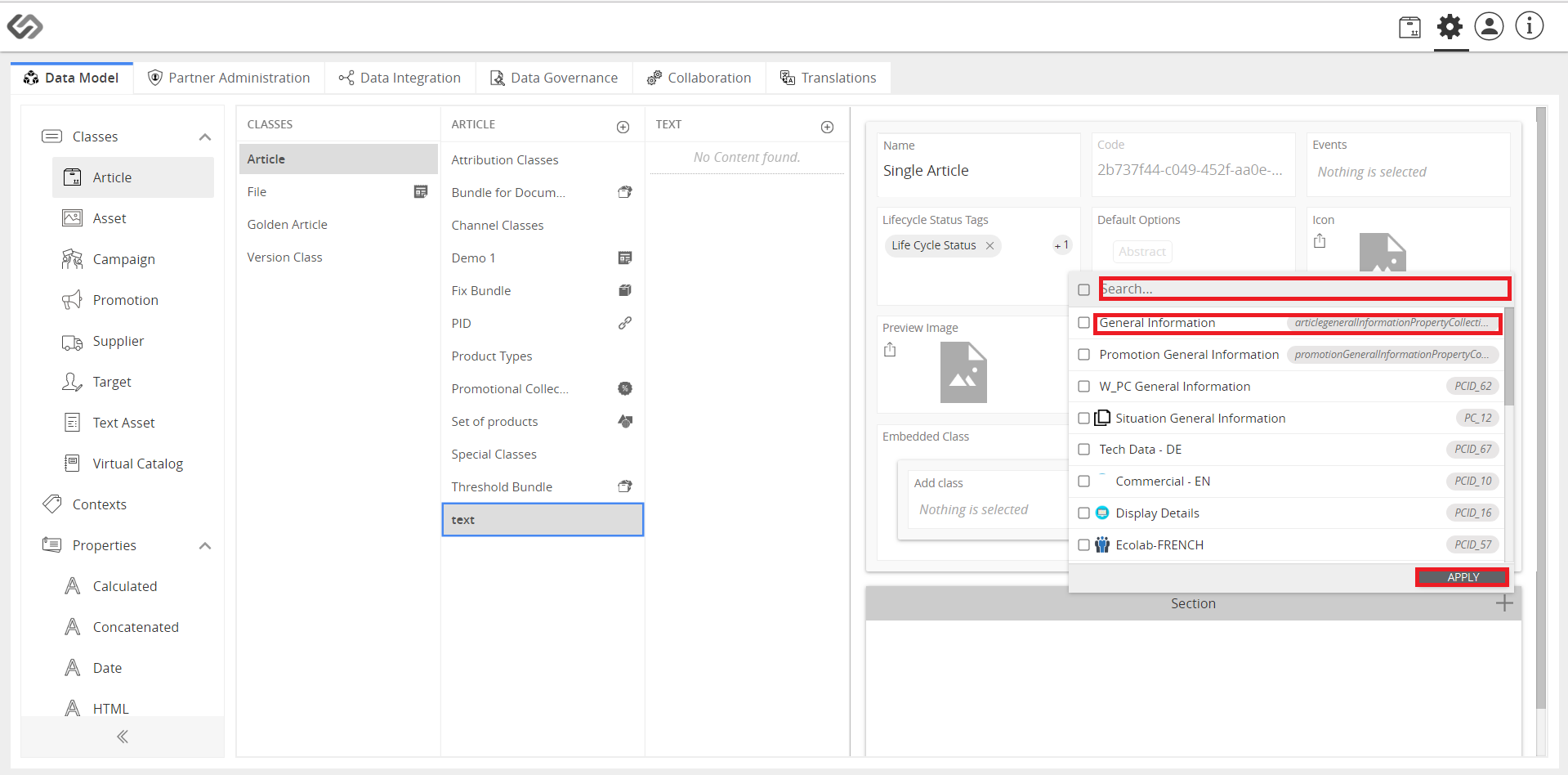Switch to Collaboration tab
This screenshot has width=1568, height=775.
click(699, 78)
